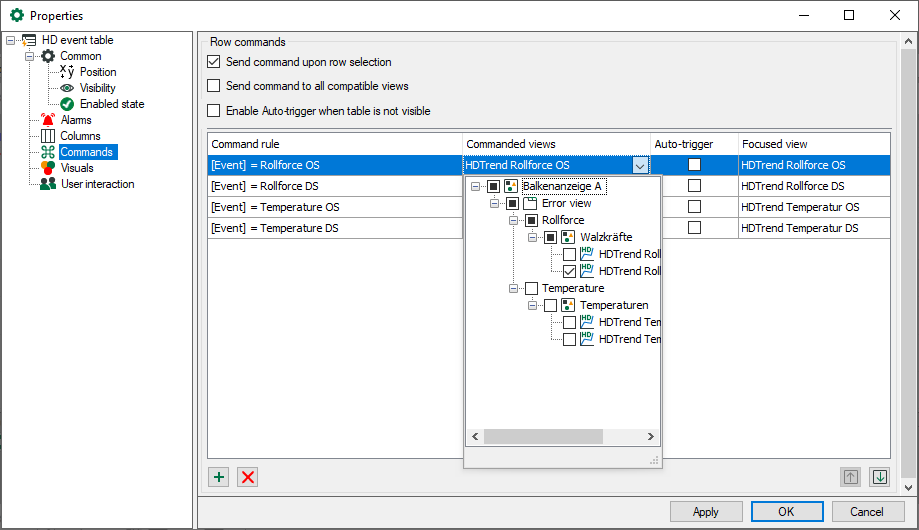Click the Visuals traffic light icon
This screenshot has height=530, width=919.
coord(48,168)
